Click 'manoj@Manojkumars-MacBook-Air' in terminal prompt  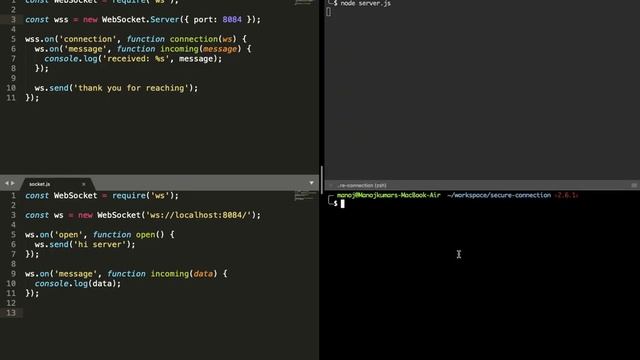(389, 195)
